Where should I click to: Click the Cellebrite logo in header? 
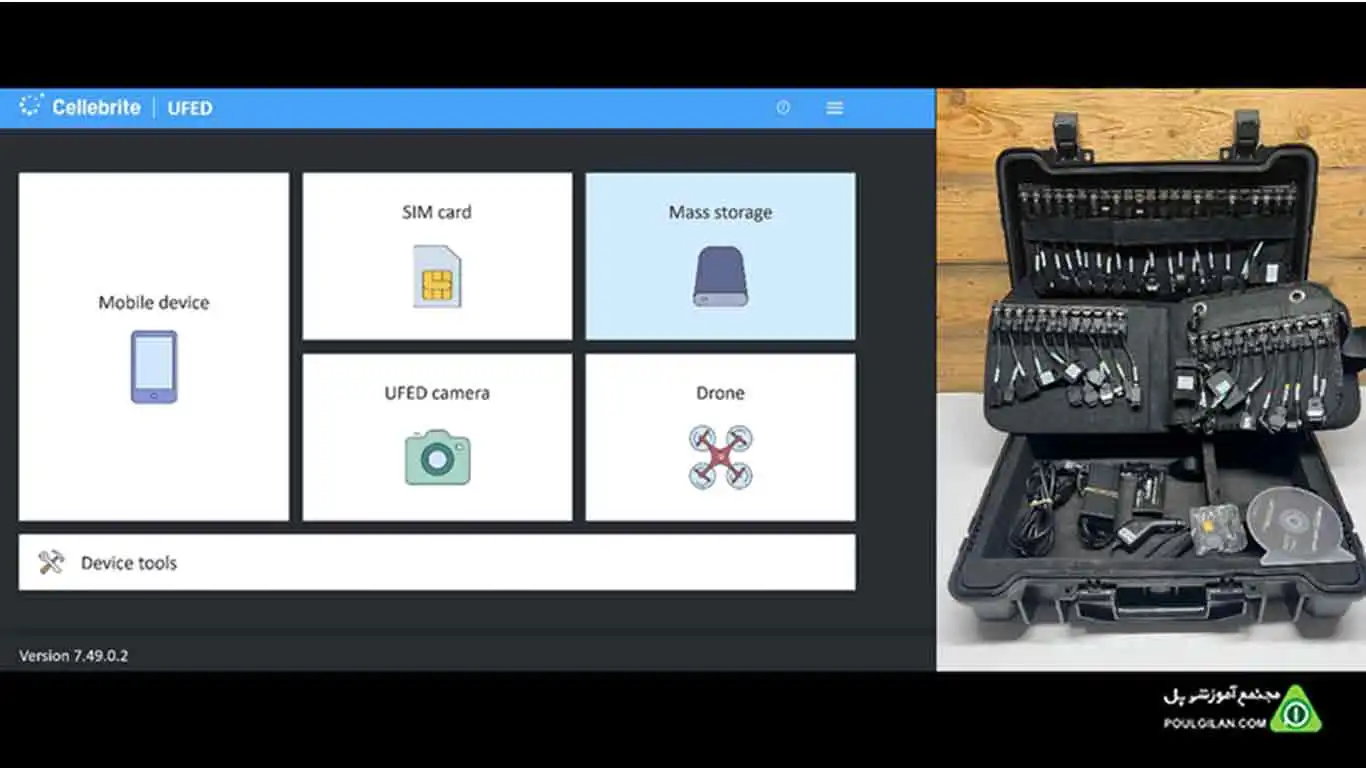80,107
